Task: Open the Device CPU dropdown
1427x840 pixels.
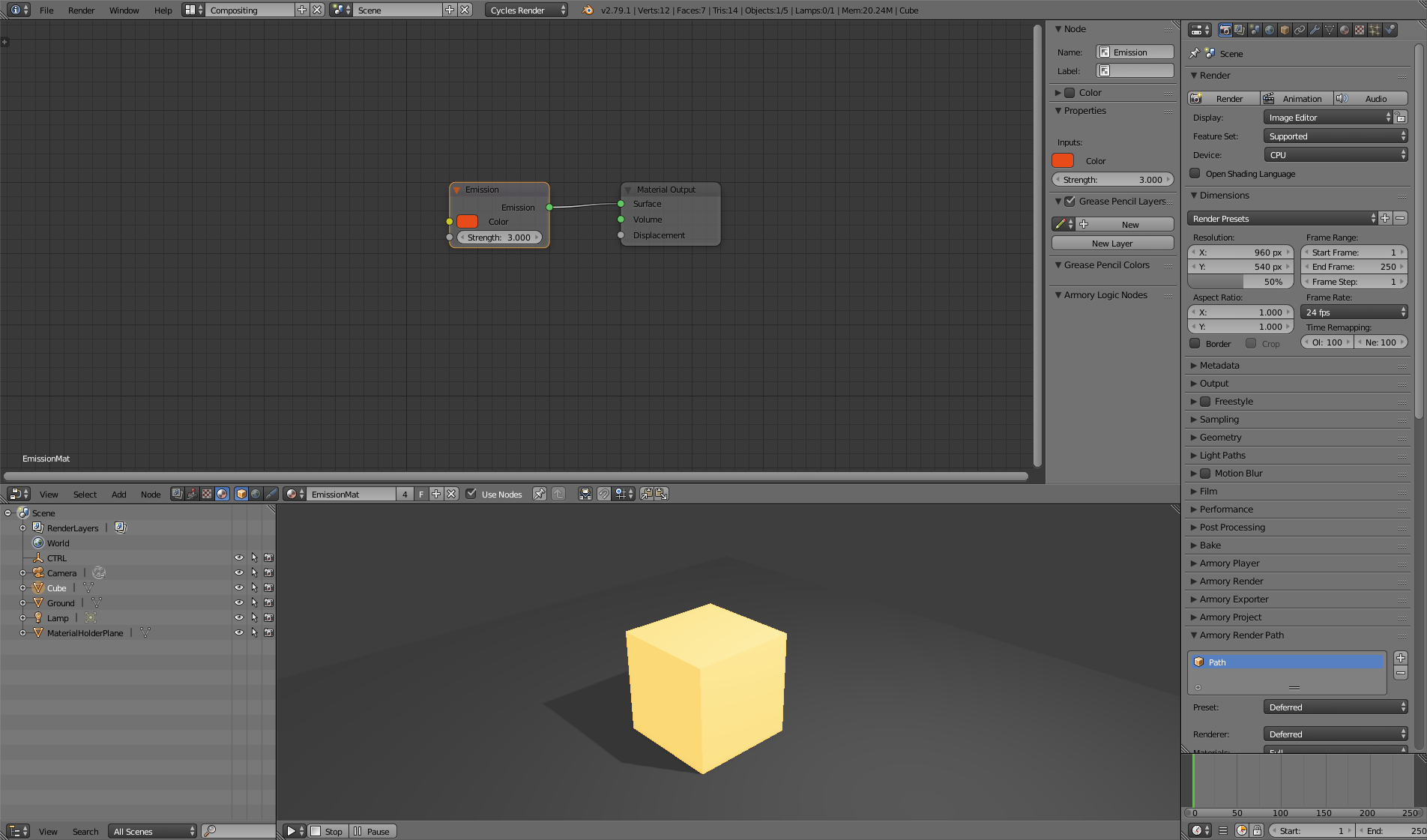Action: coord(1335,155)
